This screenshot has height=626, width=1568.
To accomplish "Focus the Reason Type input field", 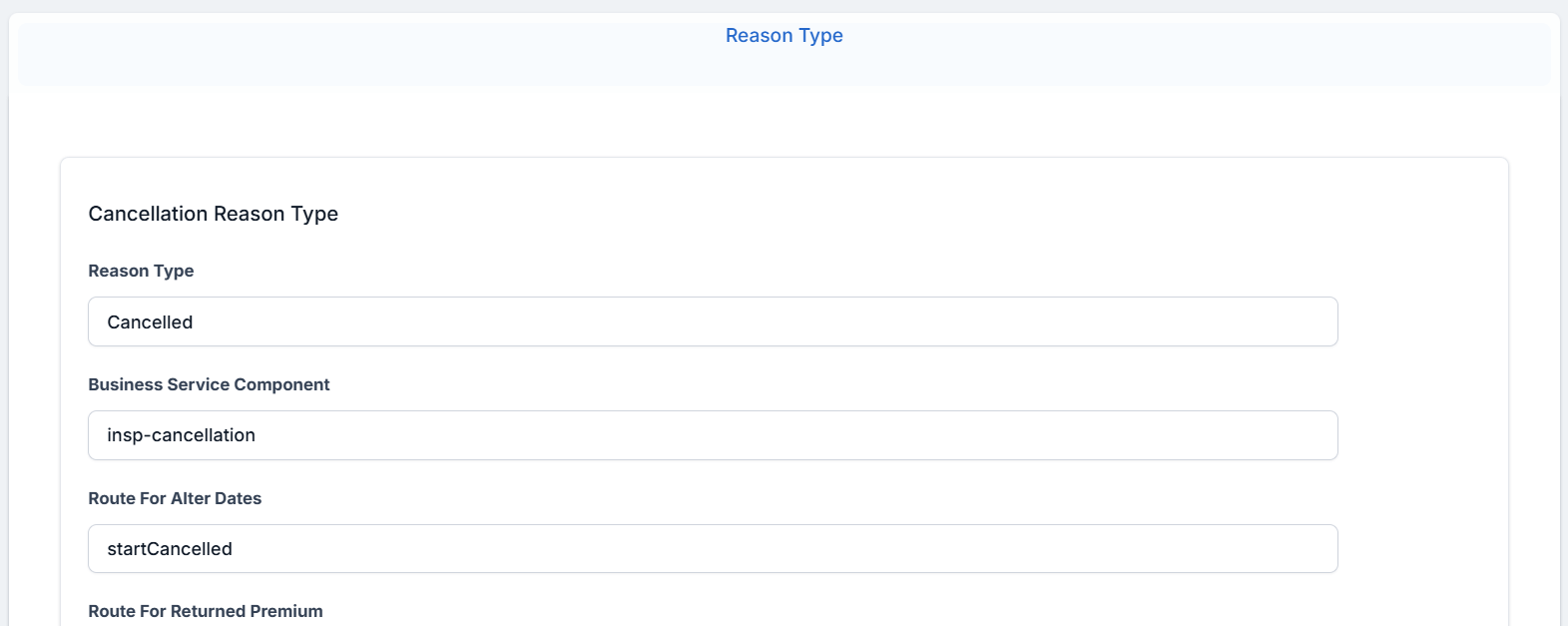I will click(713, 321).
